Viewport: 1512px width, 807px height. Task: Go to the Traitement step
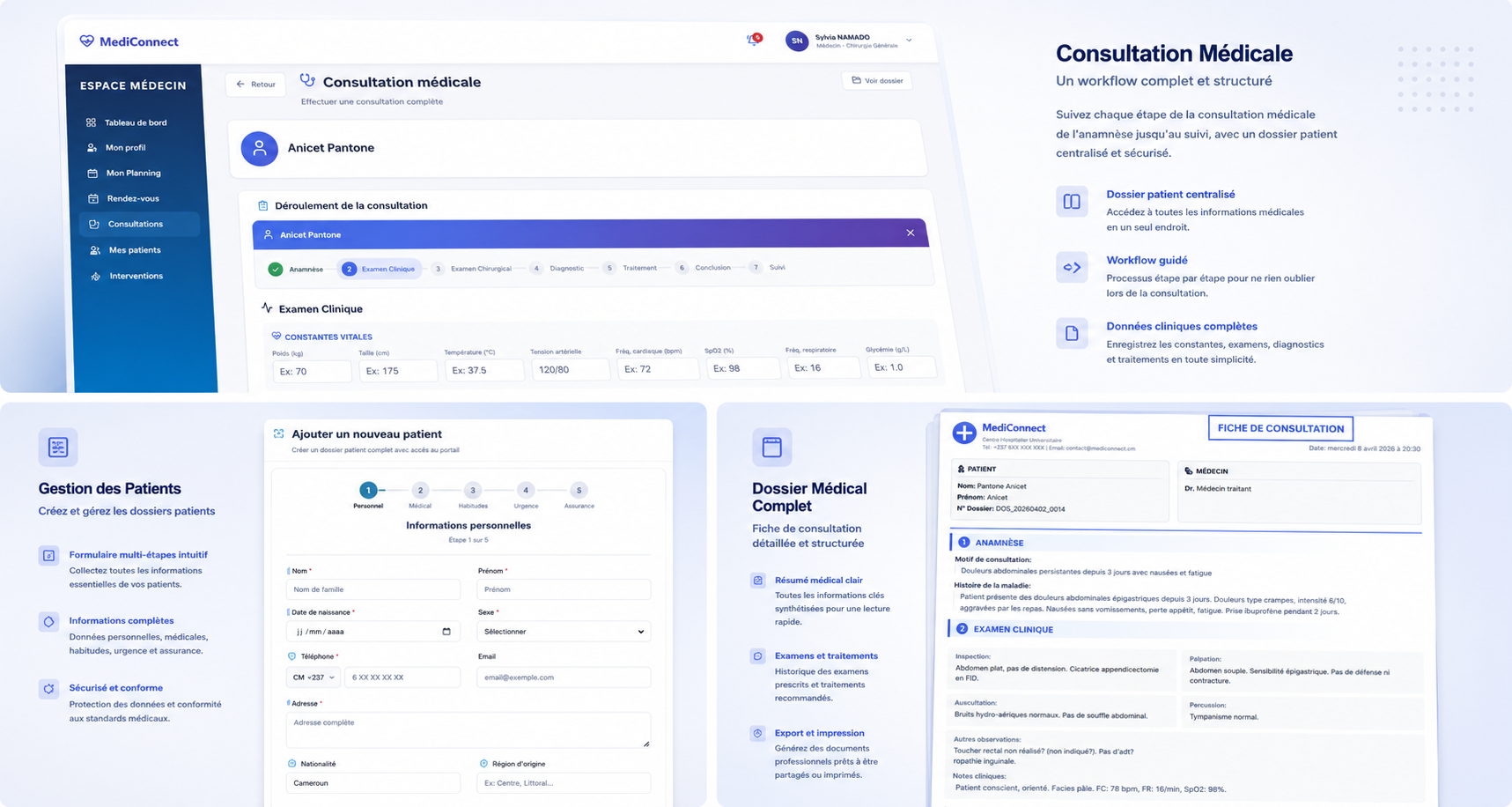[631, 268]
